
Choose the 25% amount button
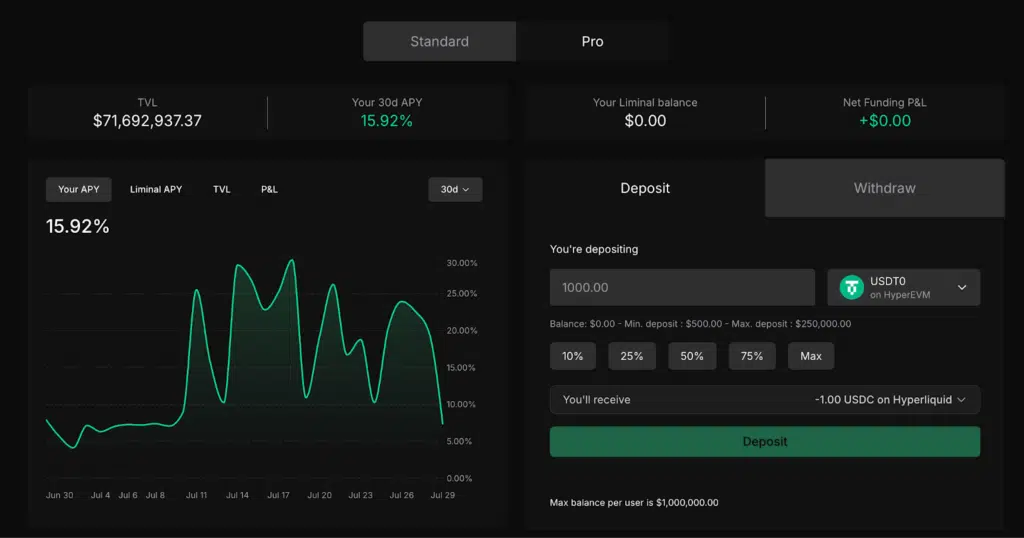632,356
